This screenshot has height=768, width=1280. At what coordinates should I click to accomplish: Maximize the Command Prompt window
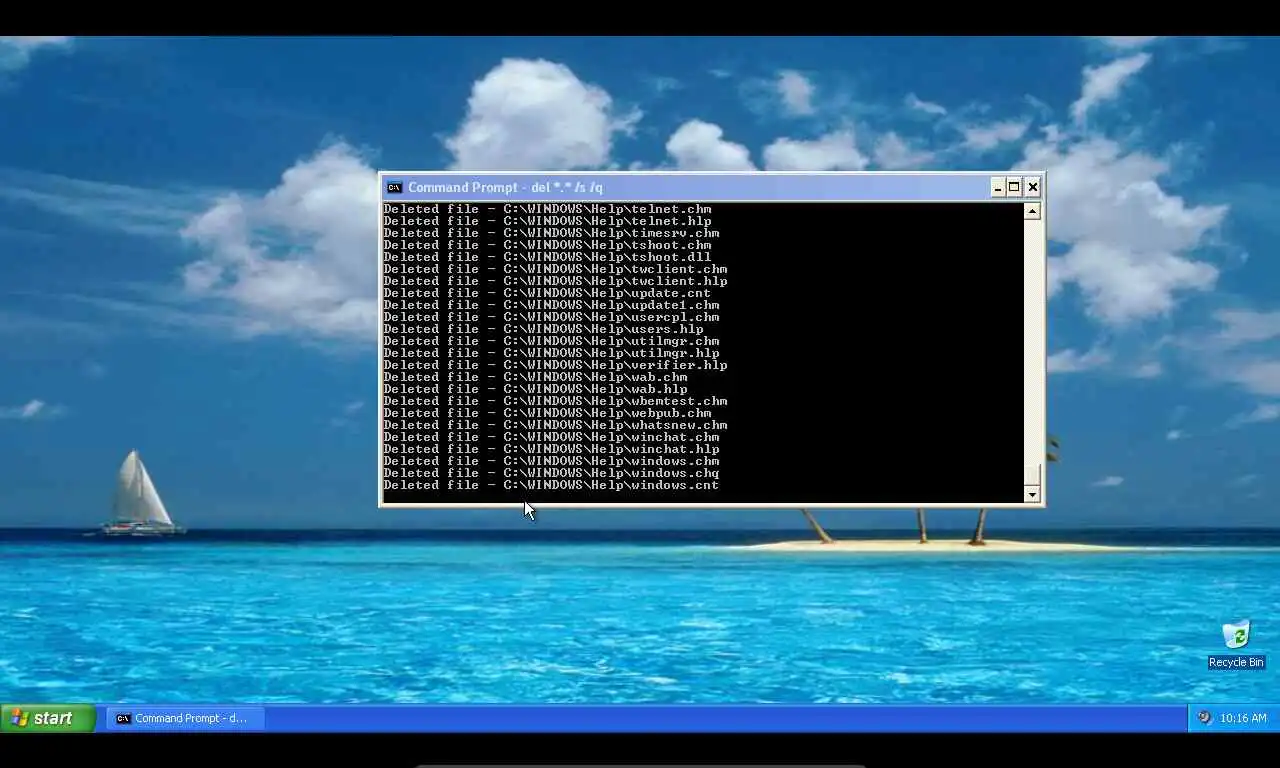(x=1014, y=187)
